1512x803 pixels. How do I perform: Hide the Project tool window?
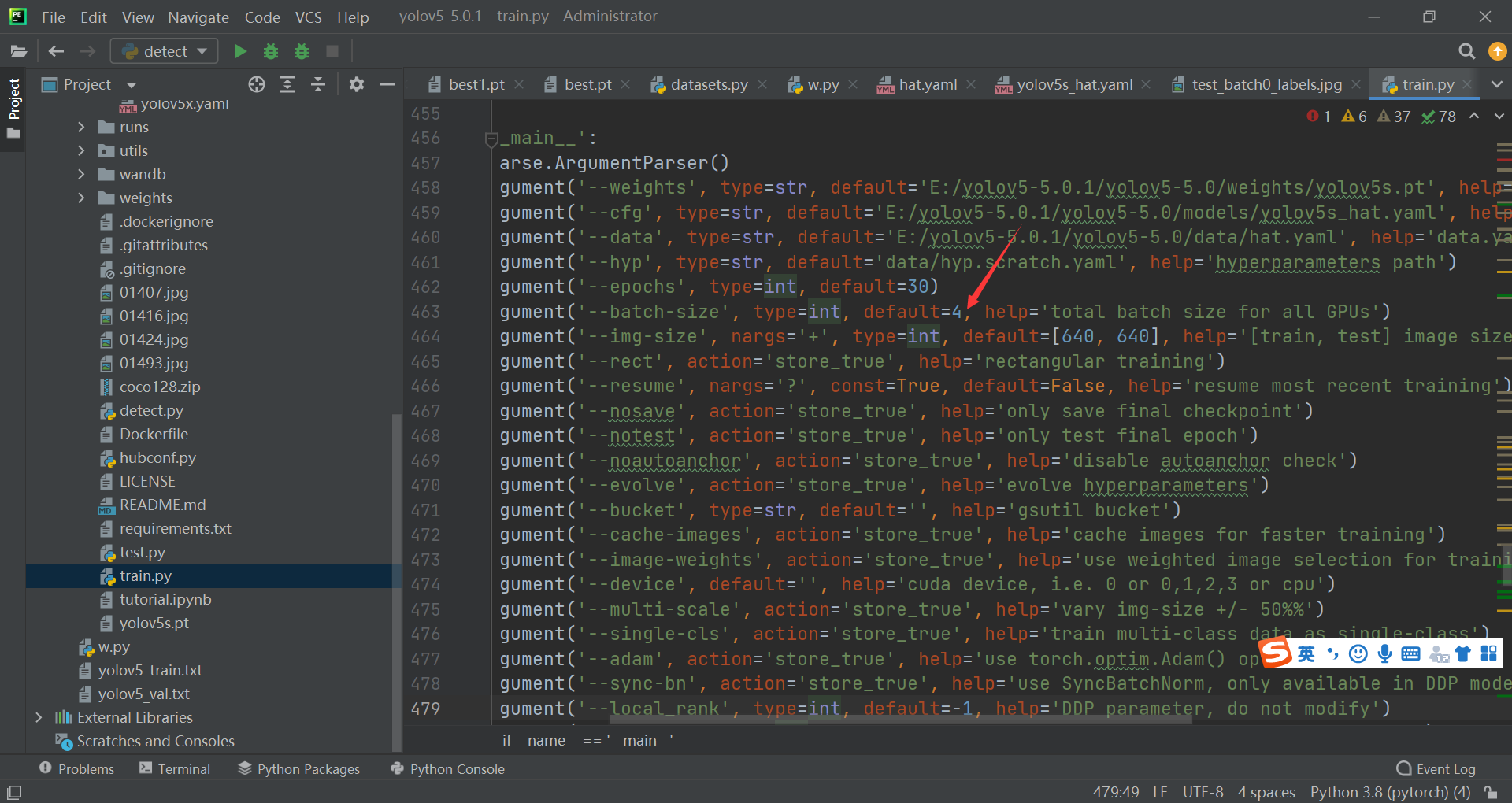387,84
